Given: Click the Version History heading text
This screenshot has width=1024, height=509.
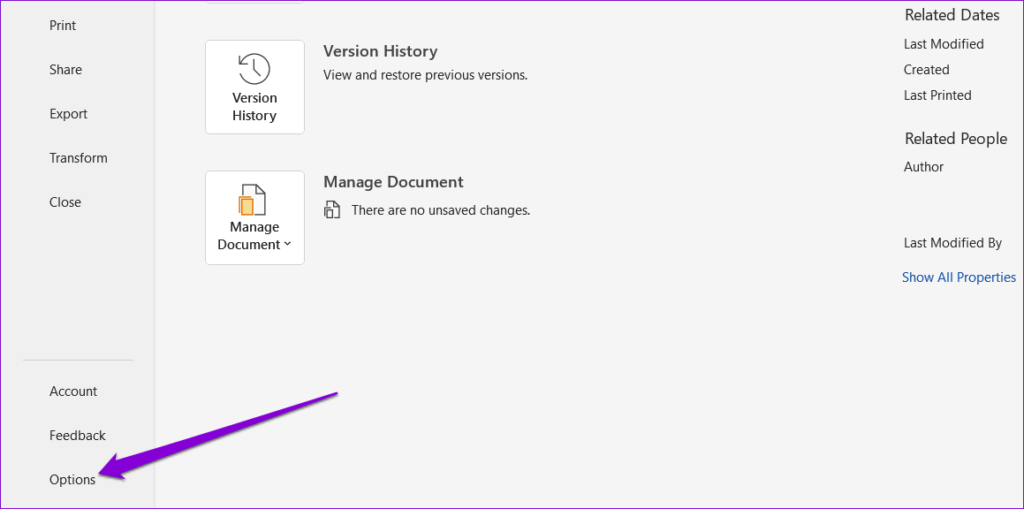Looking at the screenshot, I should pyautogui.click(x=380, y=51).
